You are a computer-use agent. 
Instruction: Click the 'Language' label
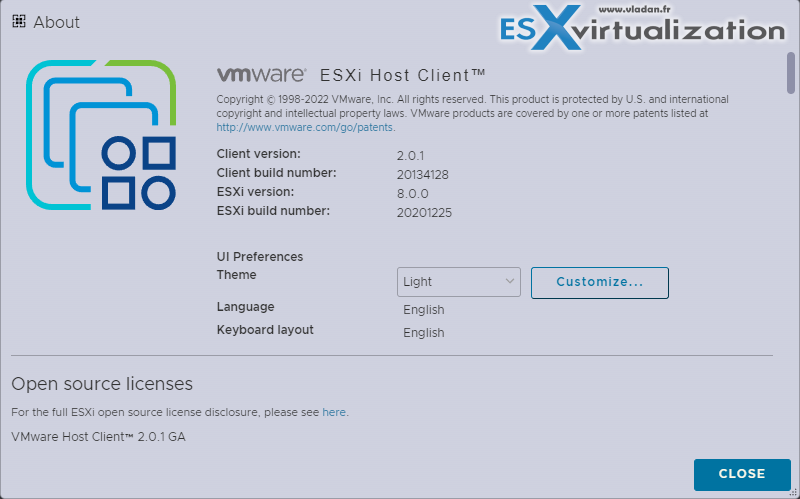pyautogui.click(x=245, y=307)
